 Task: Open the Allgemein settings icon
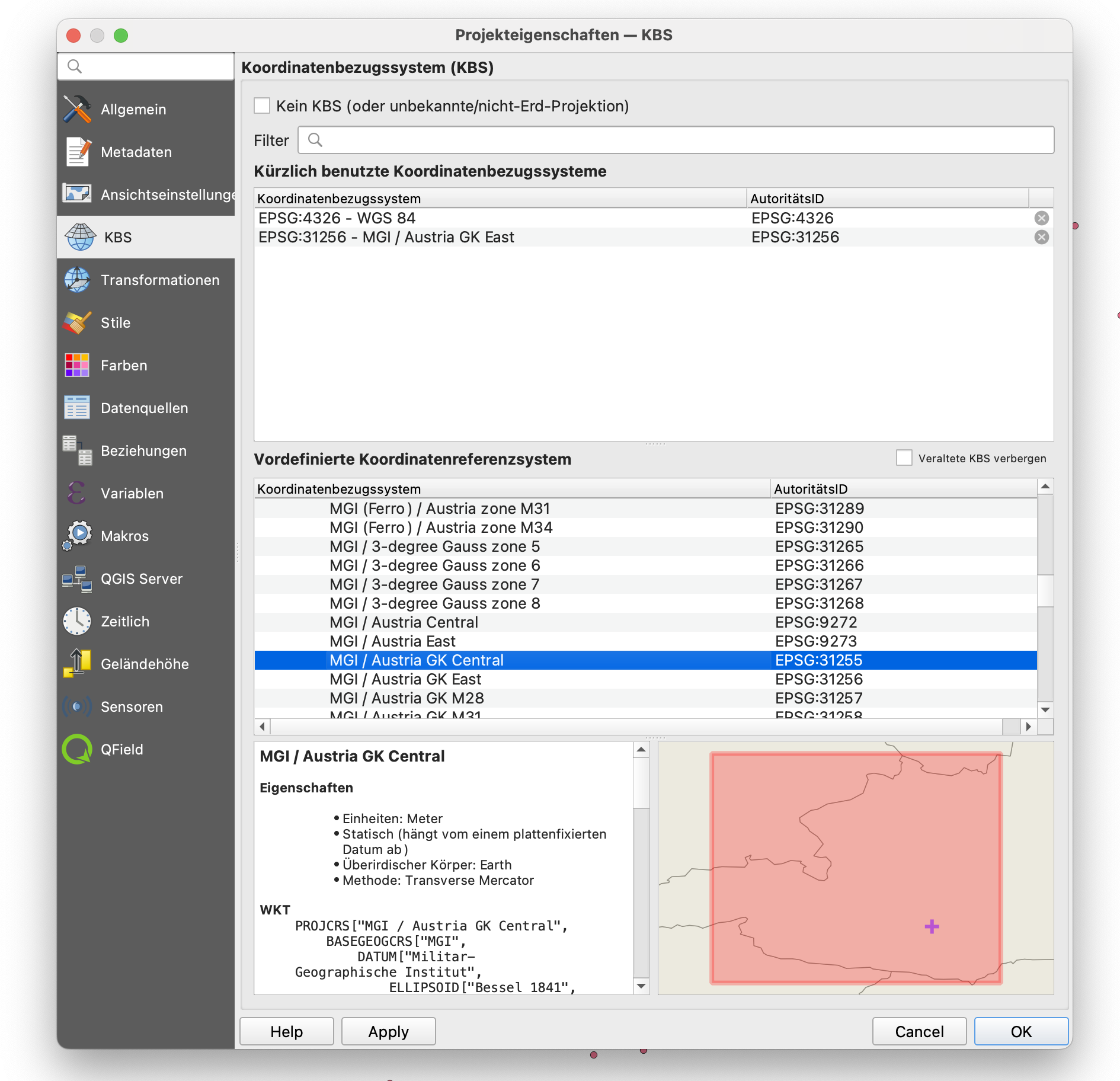point(78,109)
